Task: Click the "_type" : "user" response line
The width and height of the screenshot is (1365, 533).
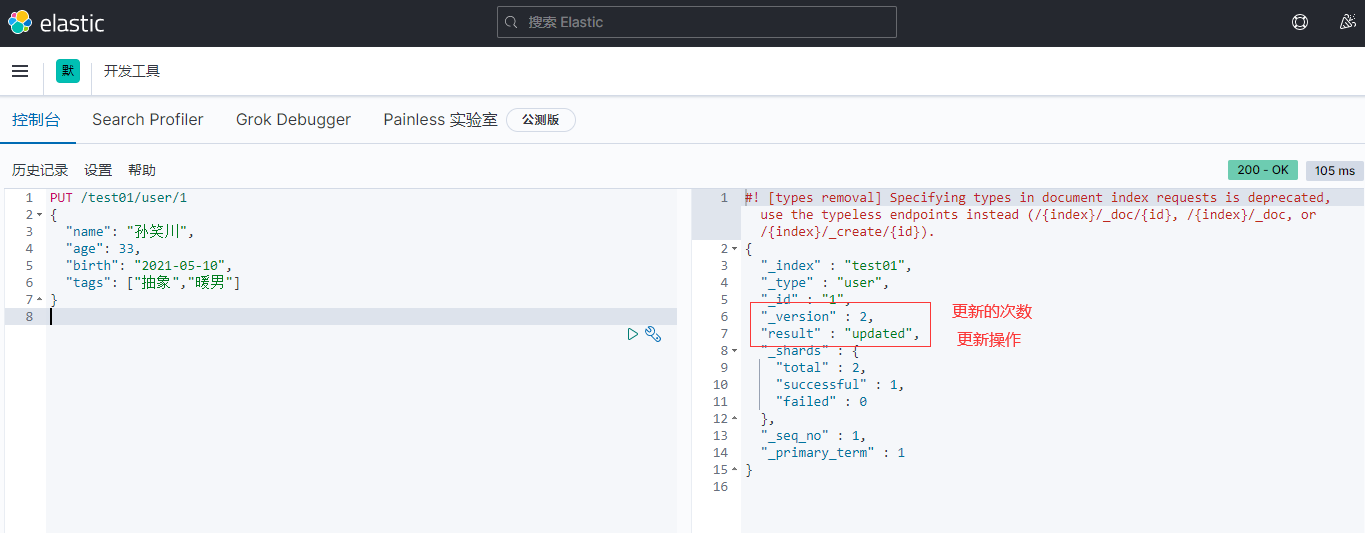Action: click(825, 283)
